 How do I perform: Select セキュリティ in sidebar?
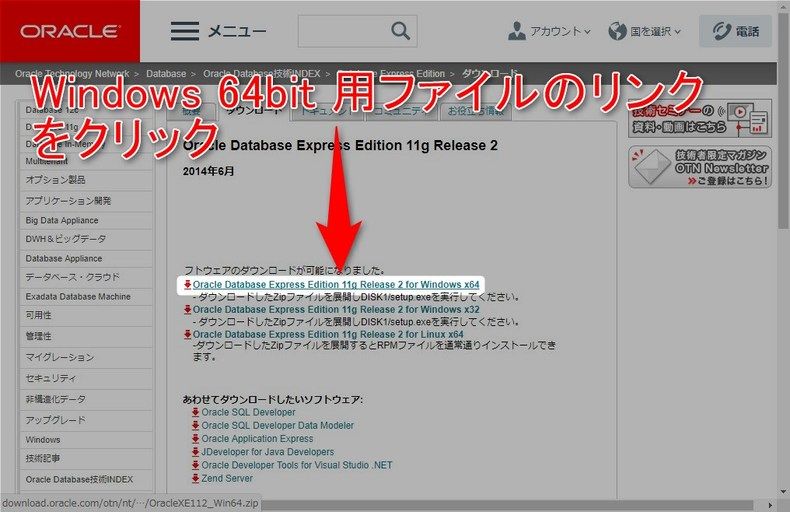pyautogui.click(x=87, y=378)
